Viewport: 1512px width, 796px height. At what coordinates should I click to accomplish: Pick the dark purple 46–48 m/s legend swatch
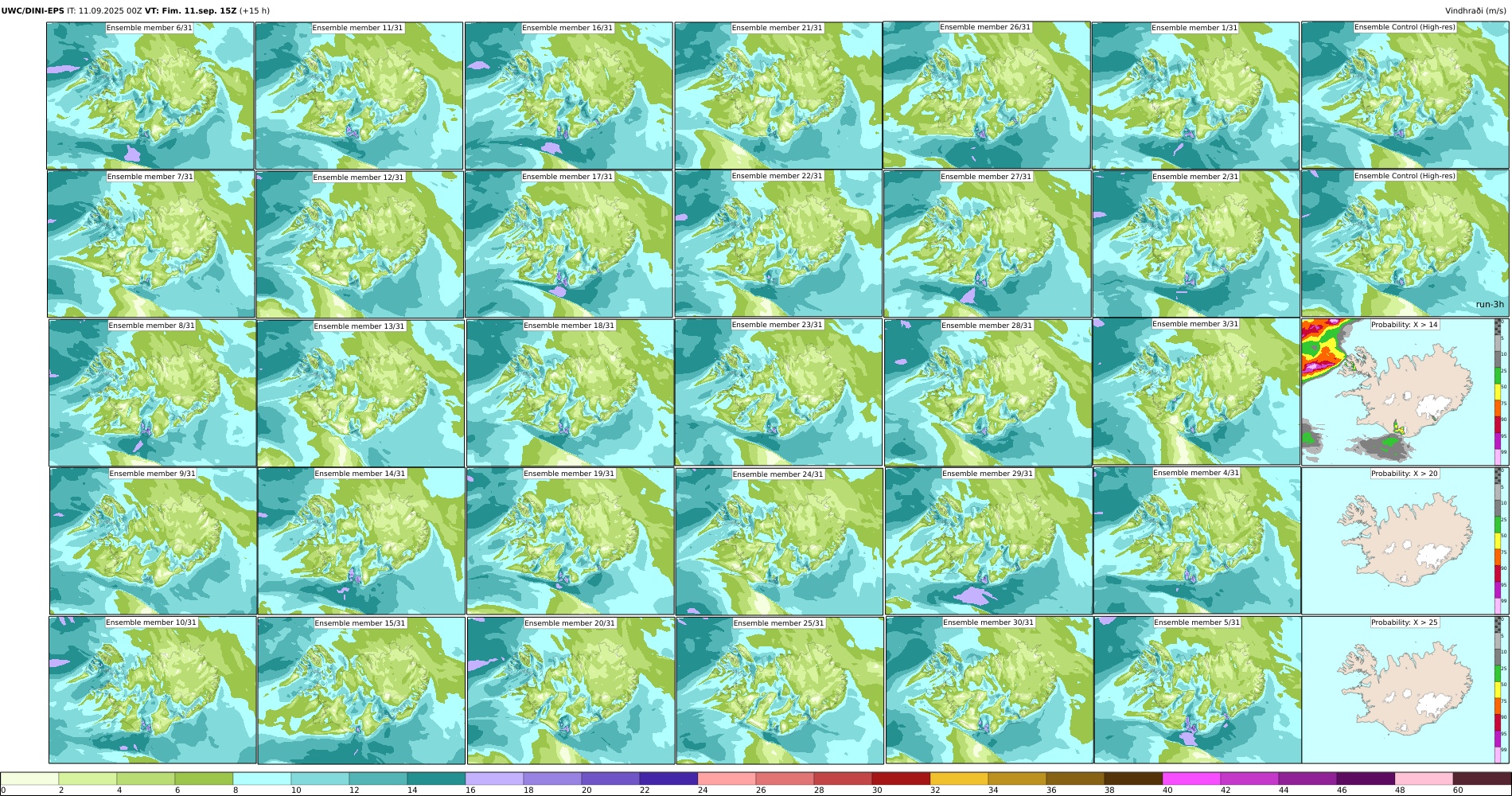coord(1366,778)
